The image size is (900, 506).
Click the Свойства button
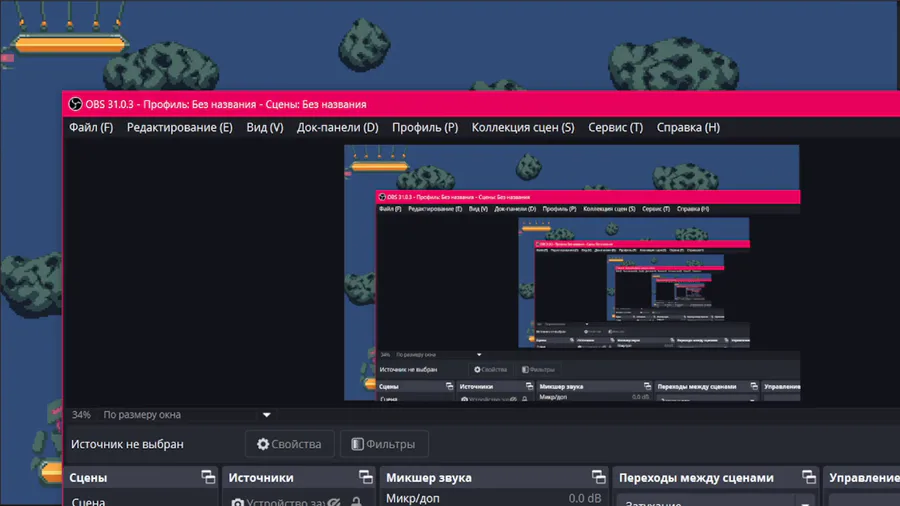[289, 444]
